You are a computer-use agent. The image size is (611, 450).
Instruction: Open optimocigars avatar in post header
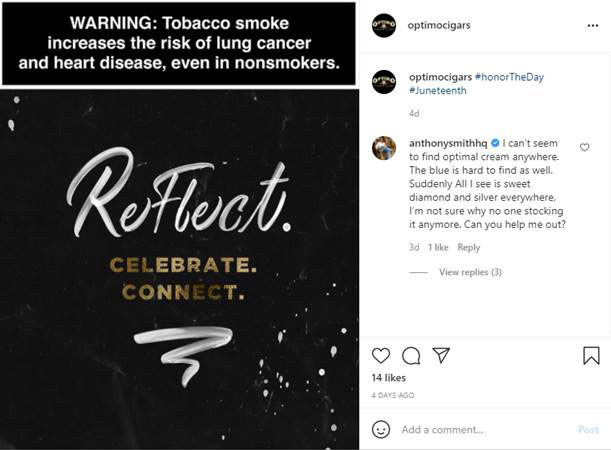pos(384,25)
